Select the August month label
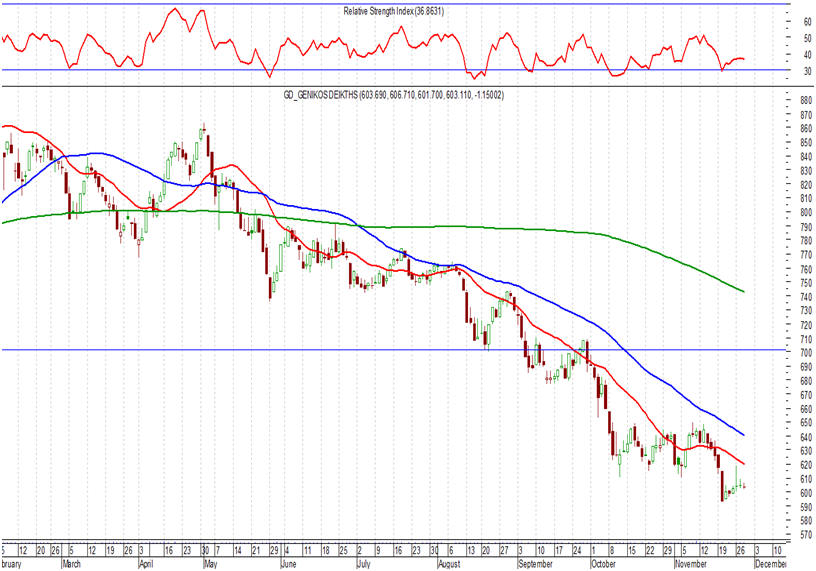This screenshot has height=571, width=816. coord(450,564)
